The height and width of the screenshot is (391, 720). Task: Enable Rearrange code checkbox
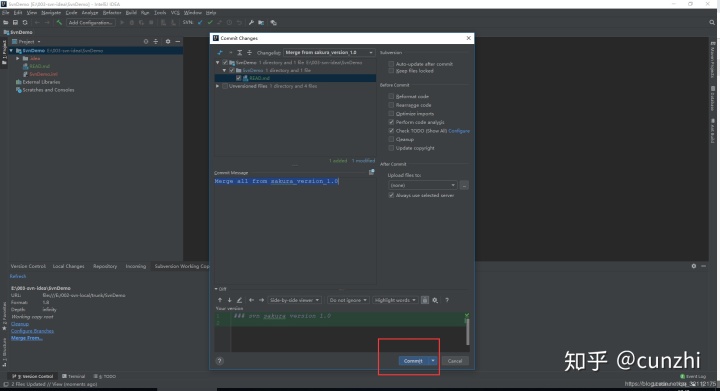point(391,105)
